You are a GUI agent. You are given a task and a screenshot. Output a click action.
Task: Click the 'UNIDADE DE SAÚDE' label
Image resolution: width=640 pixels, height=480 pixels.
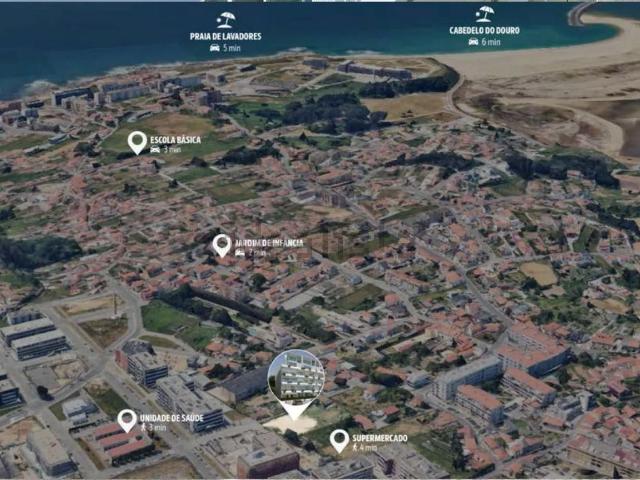[171, 418]
